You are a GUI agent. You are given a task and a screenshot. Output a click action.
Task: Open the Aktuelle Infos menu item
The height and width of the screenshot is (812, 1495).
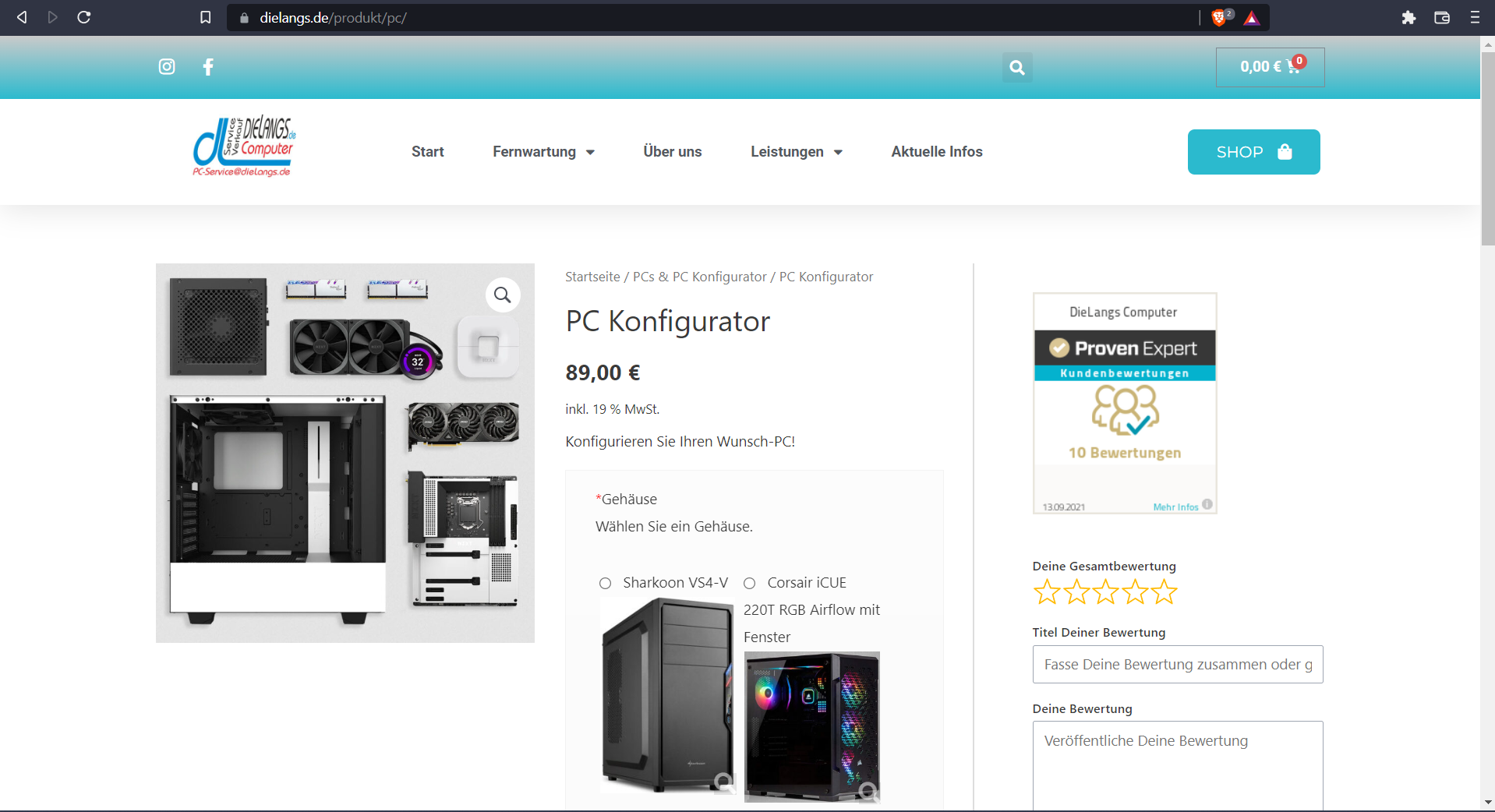click(936, 152)
